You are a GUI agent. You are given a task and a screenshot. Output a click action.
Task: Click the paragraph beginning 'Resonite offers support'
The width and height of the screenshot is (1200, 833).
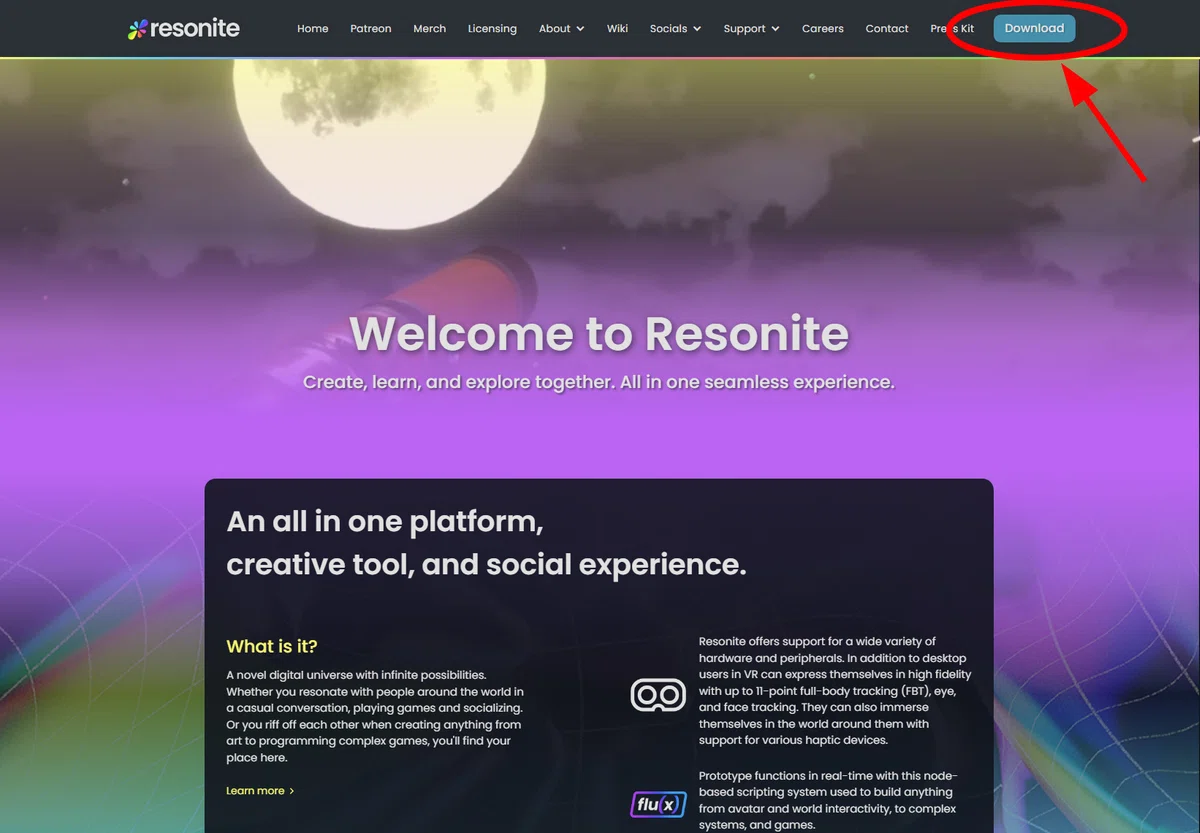(835, 691)
